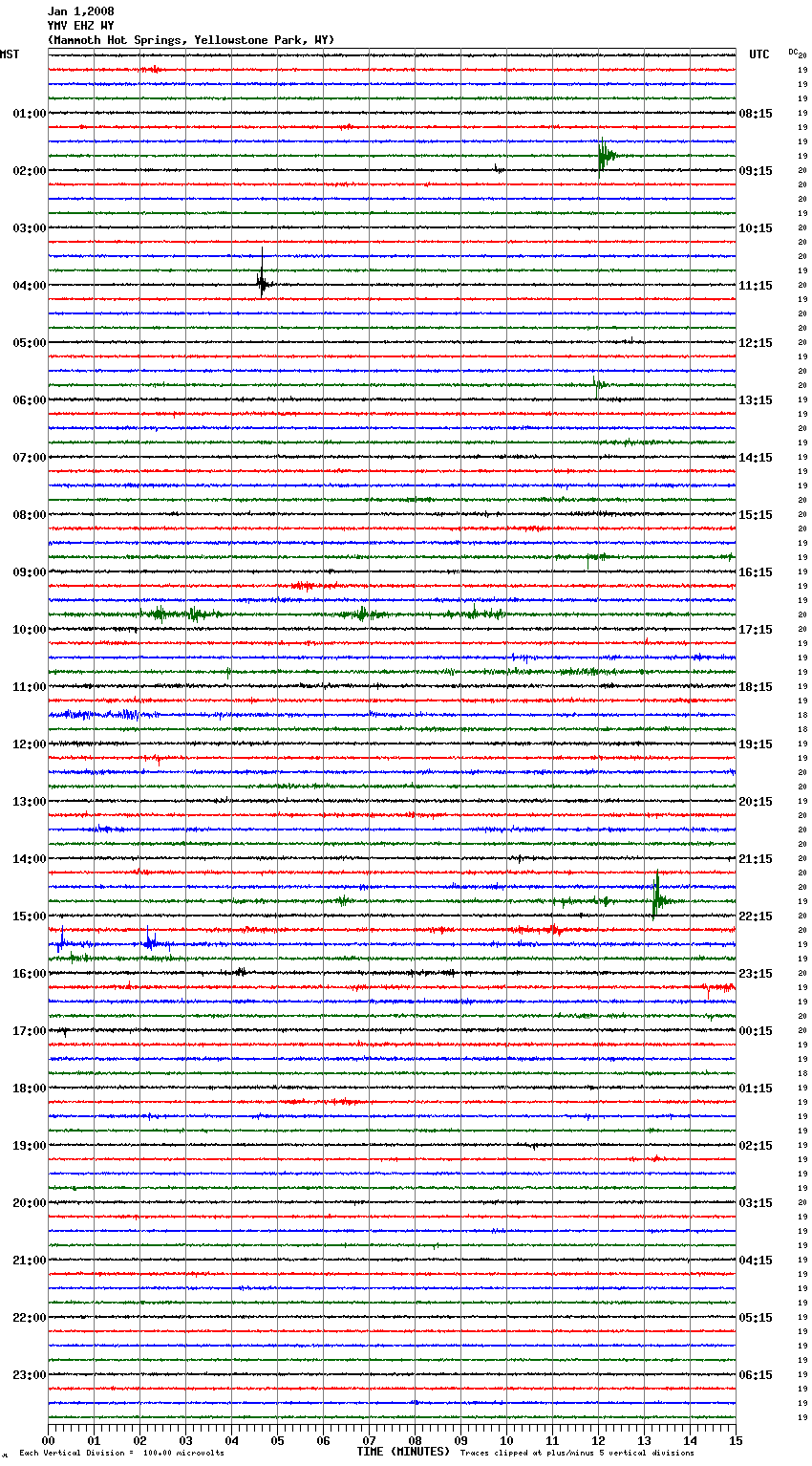
Task: Select the 22:00 MST row label
Action: [x=30, y=1318]
